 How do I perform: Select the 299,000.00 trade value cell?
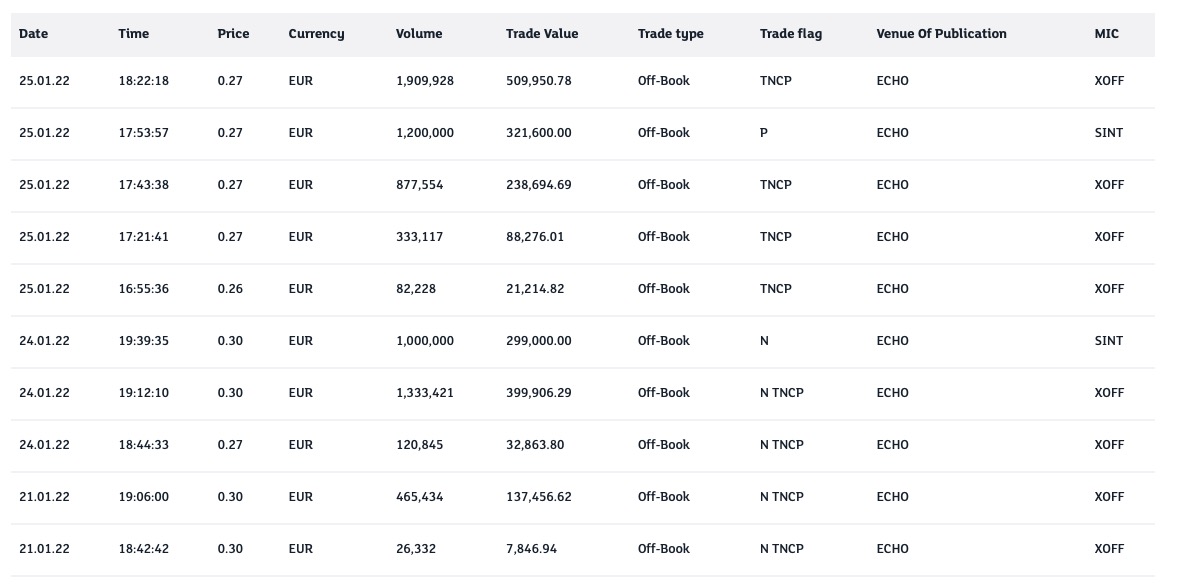(x=539, y=341)
